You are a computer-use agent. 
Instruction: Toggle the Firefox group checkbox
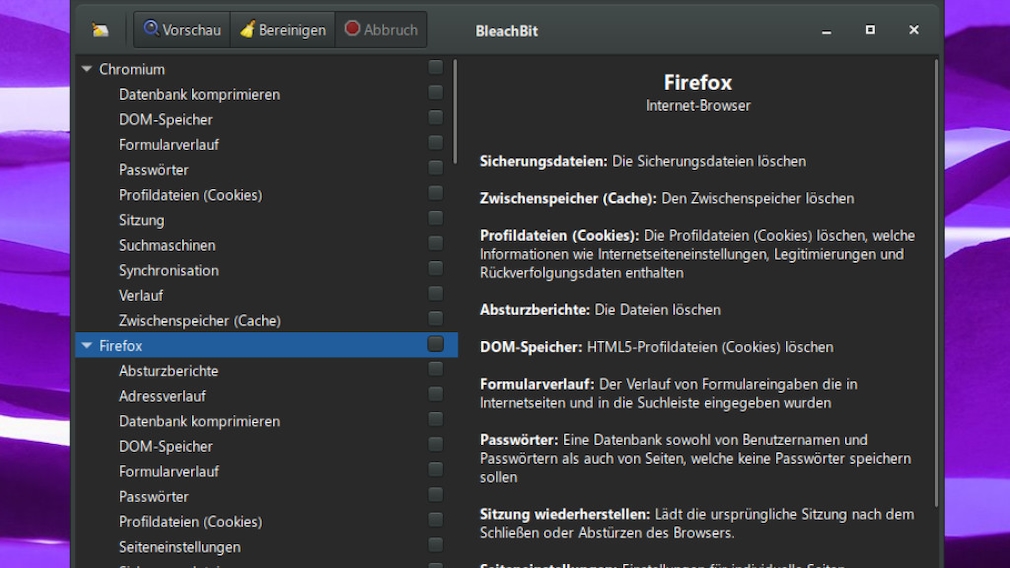coord(435,344)
